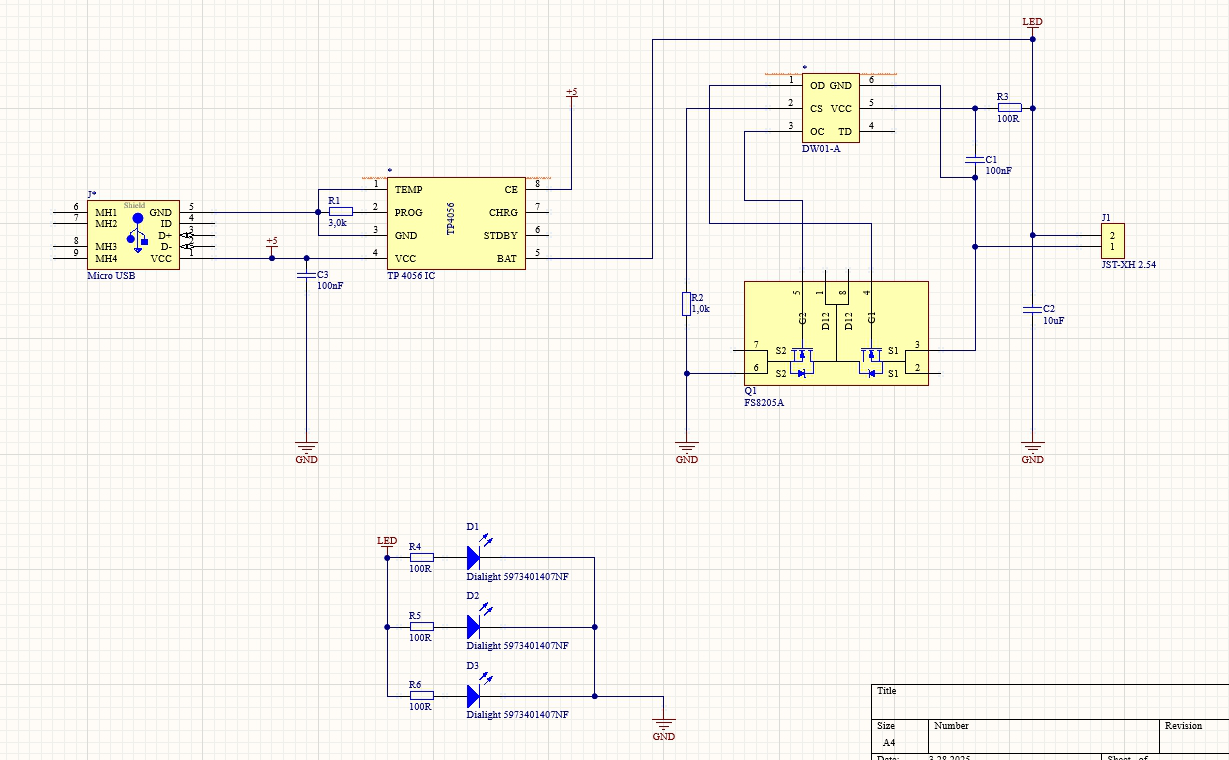Click the STDBY pin label on TP4056
The image size is (1229, 760).
pos(501,236)
